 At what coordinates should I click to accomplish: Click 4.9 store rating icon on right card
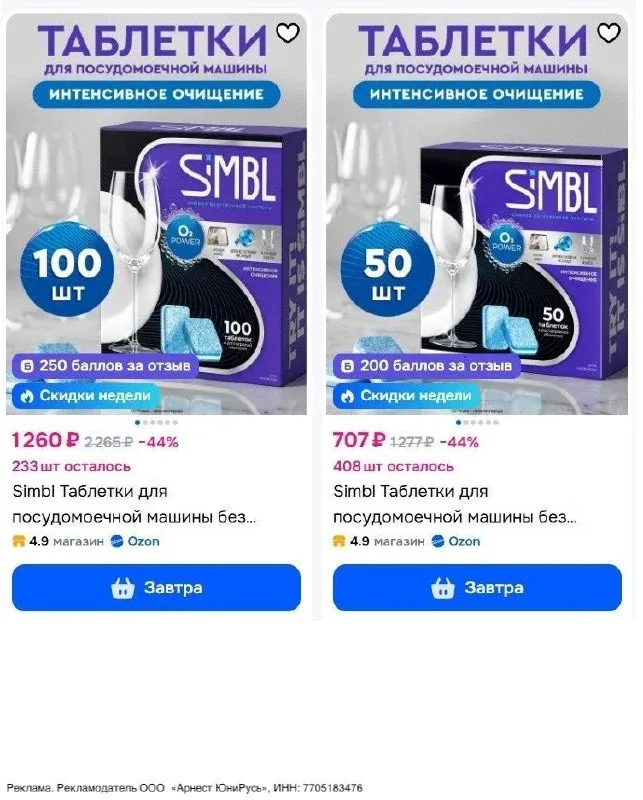(339, 541)
